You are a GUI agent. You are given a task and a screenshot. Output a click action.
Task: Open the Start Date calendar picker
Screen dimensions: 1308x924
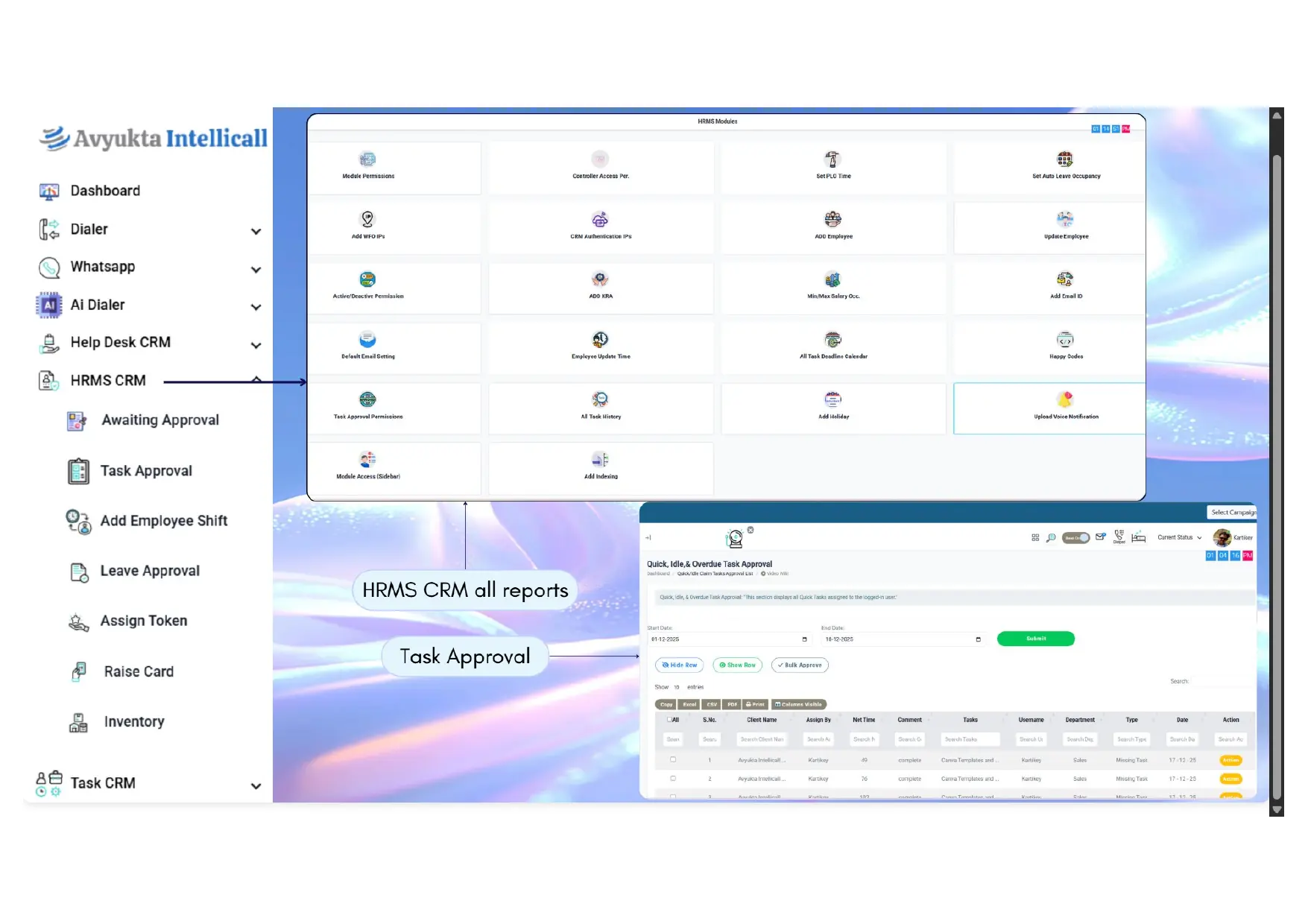(x=804, y=639)
